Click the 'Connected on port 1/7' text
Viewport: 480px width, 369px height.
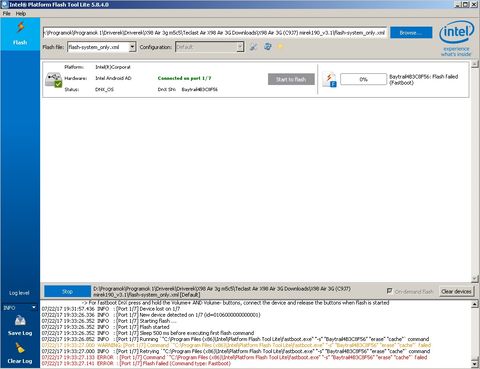point(184,78)
